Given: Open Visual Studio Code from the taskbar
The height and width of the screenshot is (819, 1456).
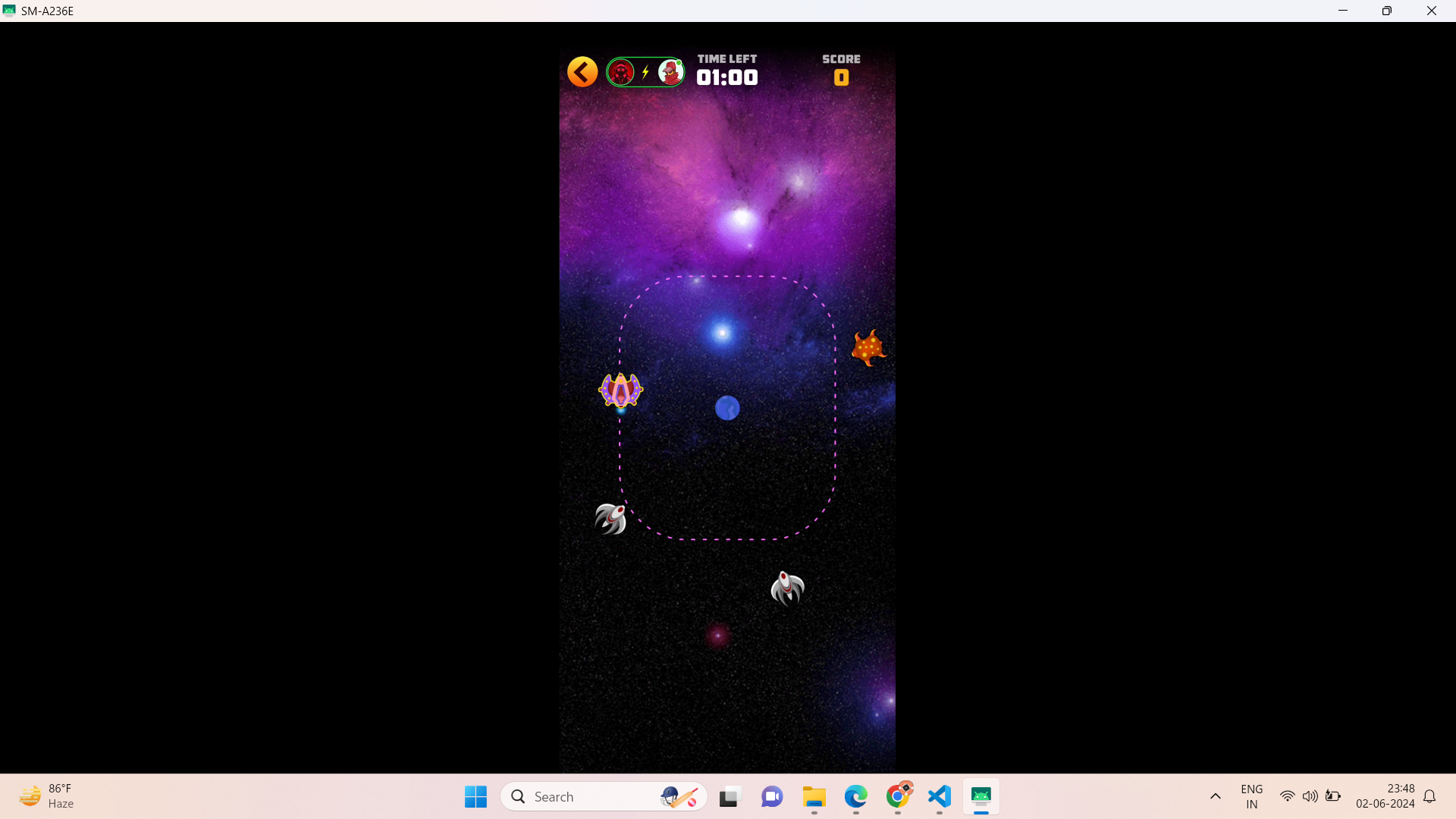Looking at the screenshot, I should [939, 796].
